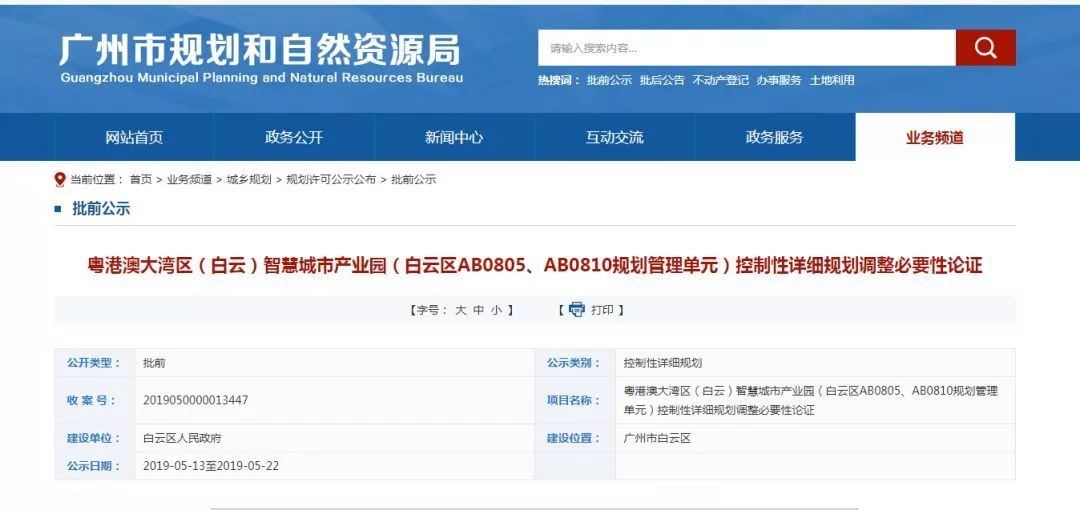
Task: Open the 网站首页 navigation tab
Action: click(134, 138)
